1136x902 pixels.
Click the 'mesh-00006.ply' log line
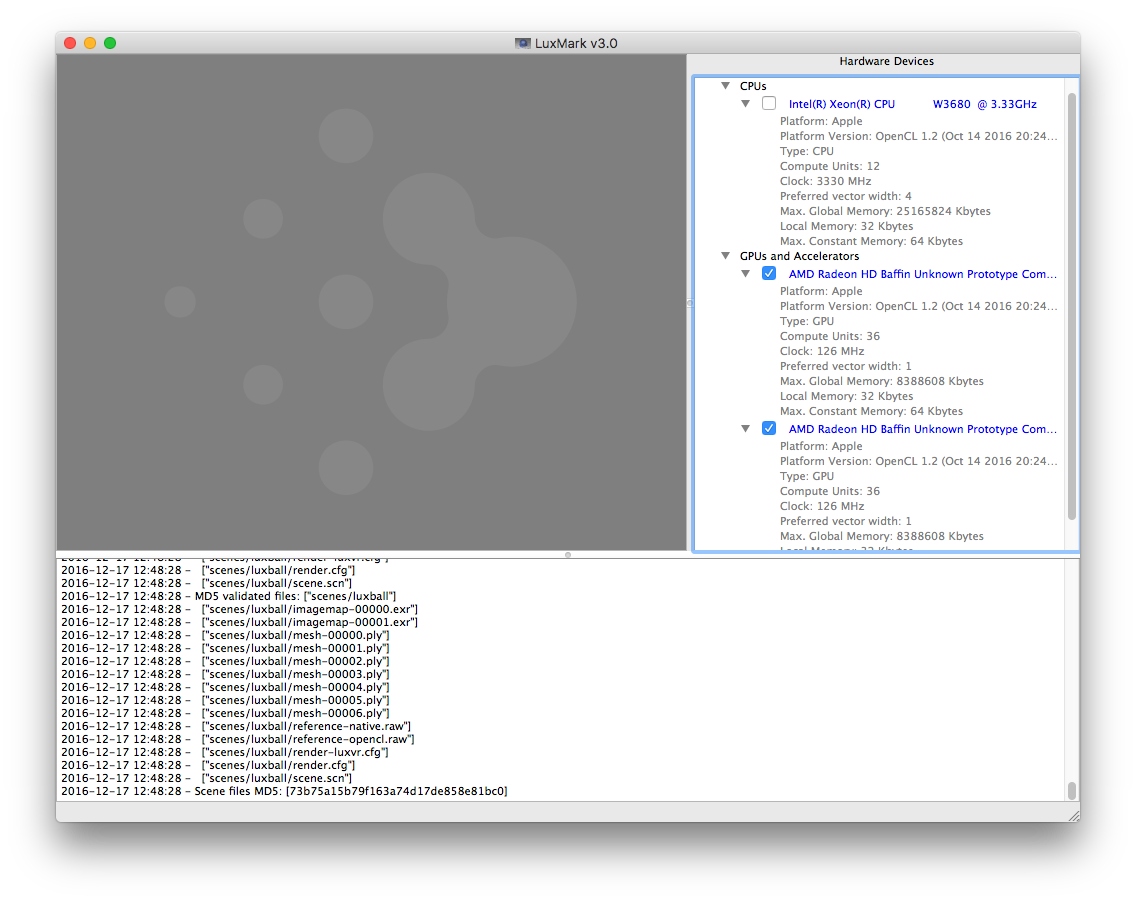pyautogui.click(x=225, y=714)
